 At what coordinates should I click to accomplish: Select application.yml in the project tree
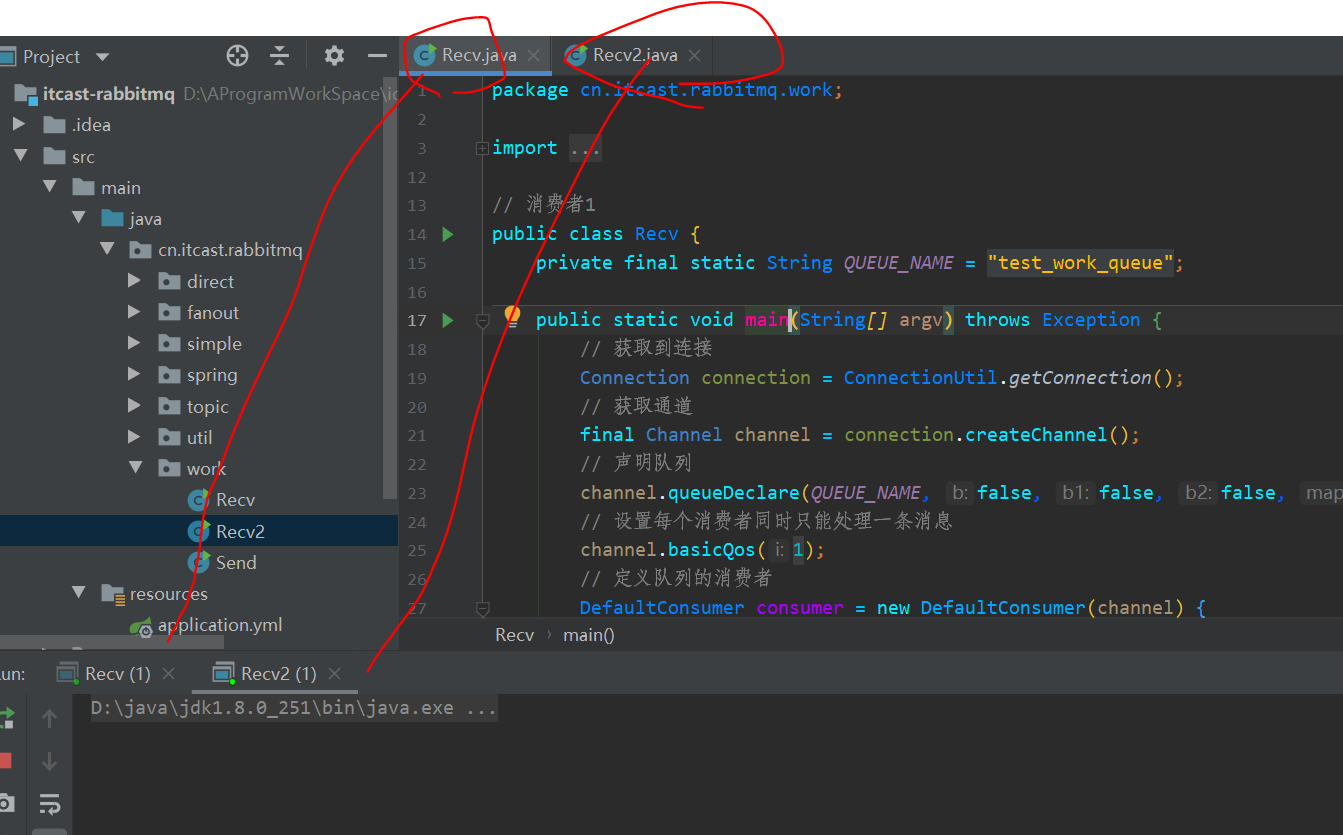(220, 625)
